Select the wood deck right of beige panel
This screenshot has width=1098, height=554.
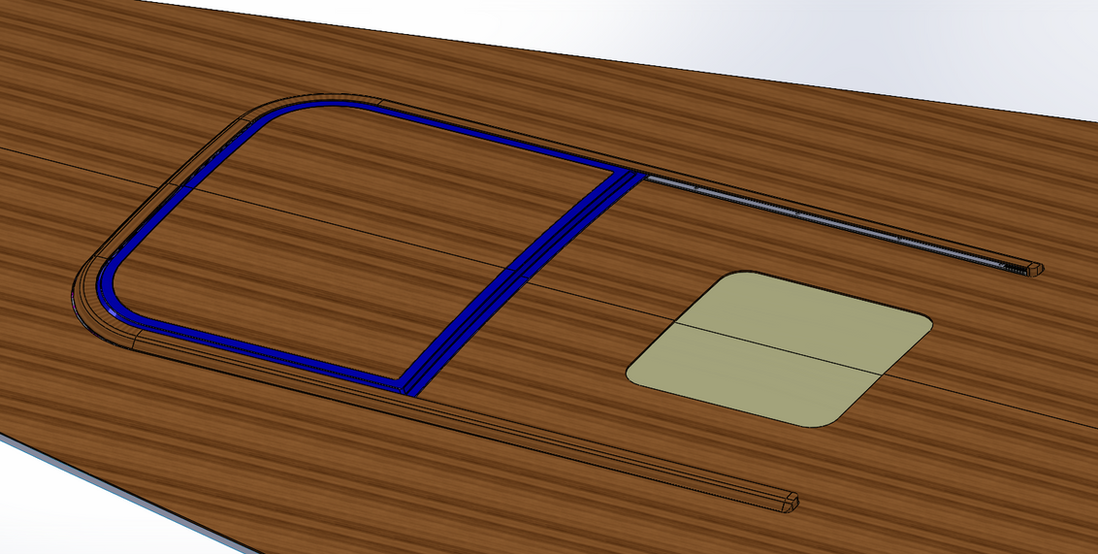pyautogui.click(x=1000, y=360)
